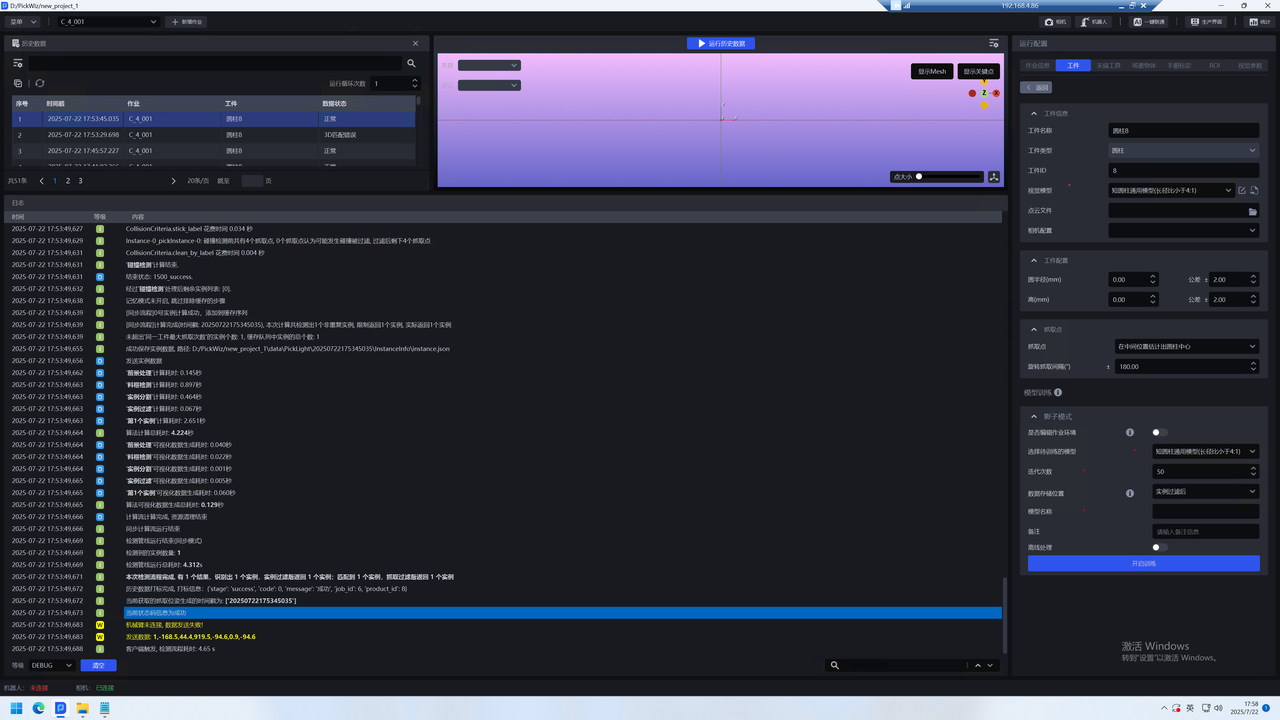This screenshot has height=720, width=1280.
Task: Open the filter settings icon in 历史数据
Action: pos(18,63)
